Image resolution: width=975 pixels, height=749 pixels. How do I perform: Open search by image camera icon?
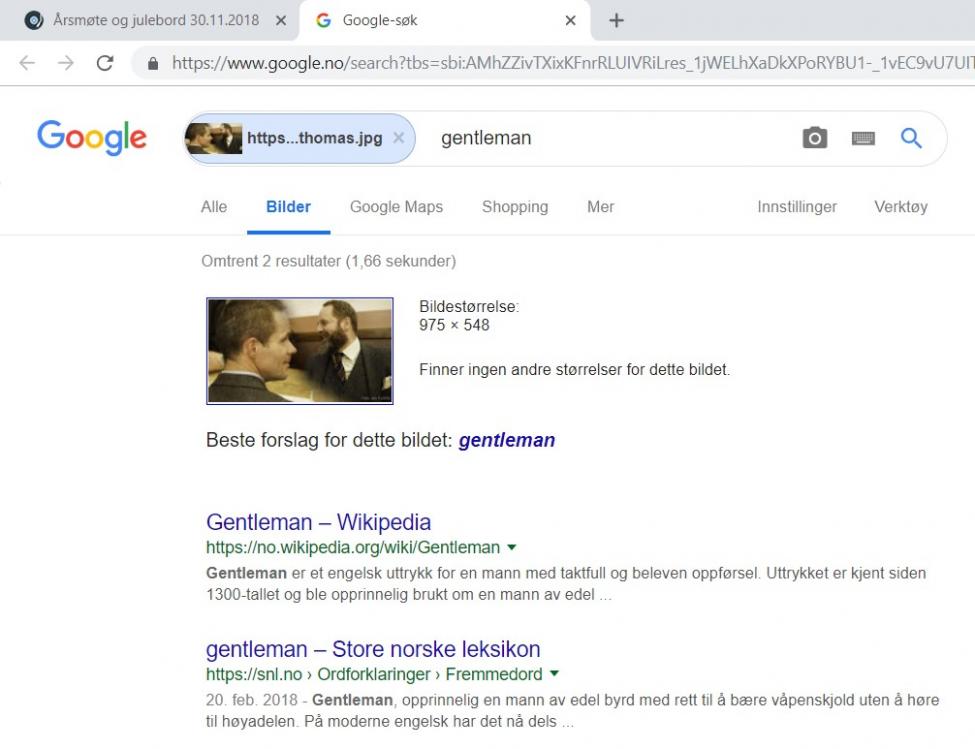click(x=815, y=137)
